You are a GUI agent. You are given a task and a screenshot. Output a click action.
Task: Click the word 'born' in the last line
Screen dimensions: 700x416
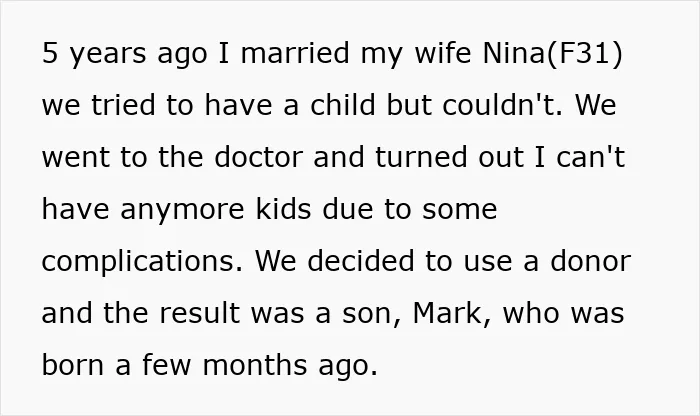tap(74, 365)
